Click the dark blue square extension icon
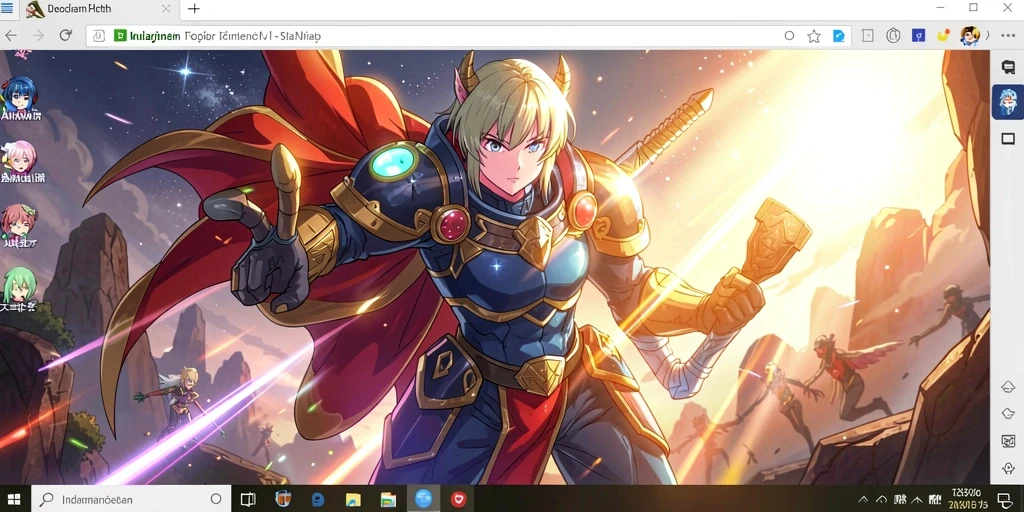The image size is (1024, 512). coord(919,36)
